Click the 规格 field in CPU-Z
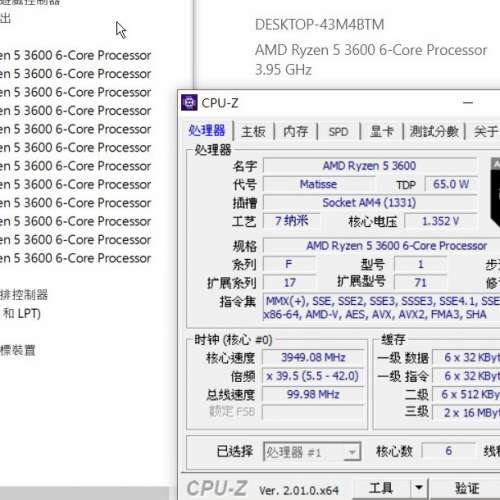The image size is (500, 500). [382, 246]
